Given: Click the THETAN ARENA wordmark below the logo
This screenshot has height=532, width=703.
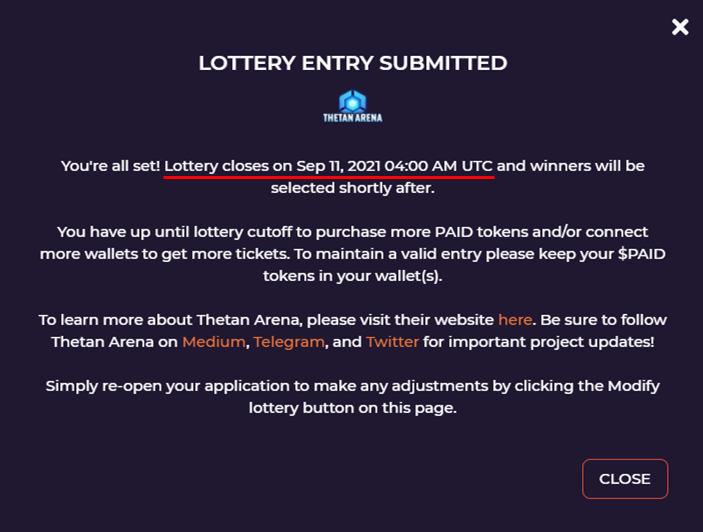Looking at the screenshot, I should coord(352,118).
